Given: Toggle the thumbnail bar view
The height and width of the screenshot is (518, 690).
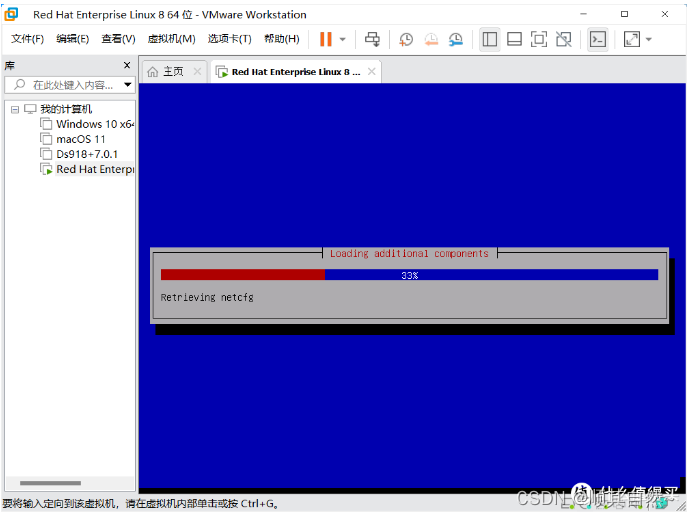Looking at the screenshot, I should (514, 39).
